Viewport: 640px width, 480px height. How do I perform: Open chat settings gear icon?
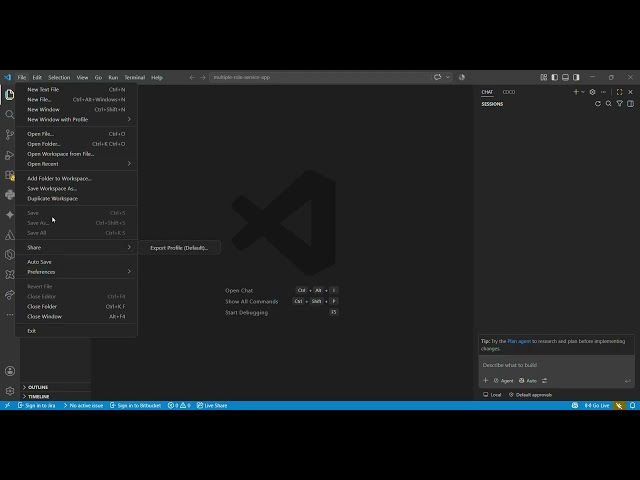tap(592, 92)
